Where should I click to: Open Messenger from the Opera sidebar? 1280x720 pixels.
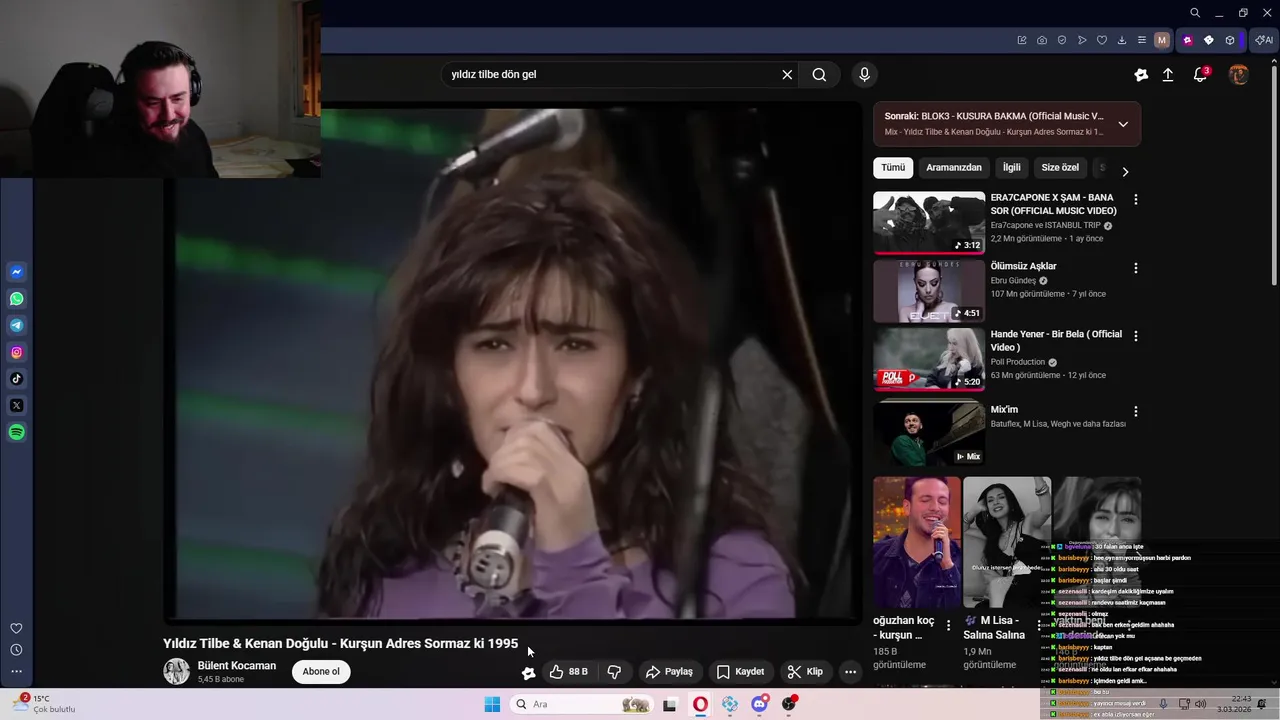click(x=17, y=272)
